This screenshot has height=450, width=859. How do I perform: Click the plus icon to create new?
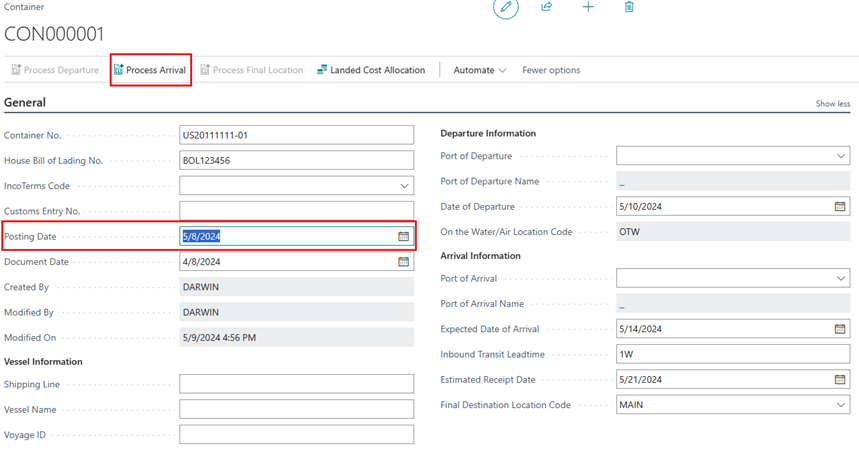[588, 7]
